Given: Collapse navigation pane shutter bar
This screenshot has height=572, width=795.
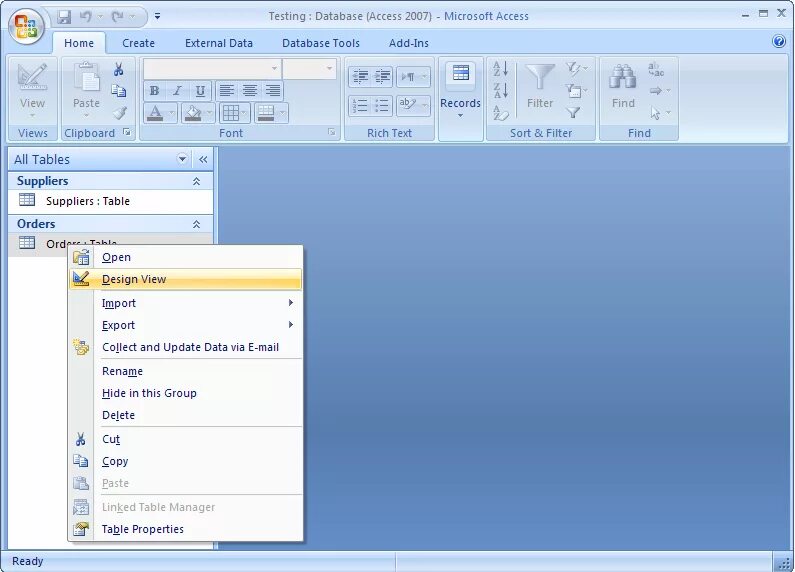Looking at the screenshot, I should point(203,160).
